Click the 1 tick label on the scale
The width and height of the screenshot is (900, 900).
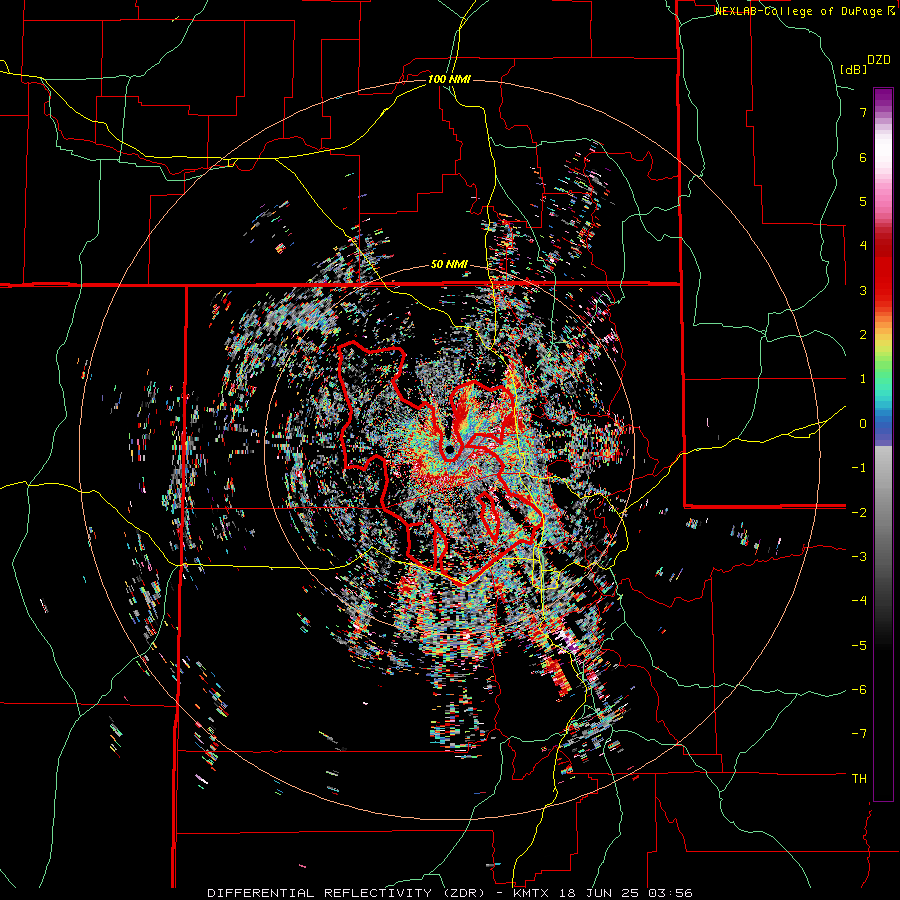[863, 379]
